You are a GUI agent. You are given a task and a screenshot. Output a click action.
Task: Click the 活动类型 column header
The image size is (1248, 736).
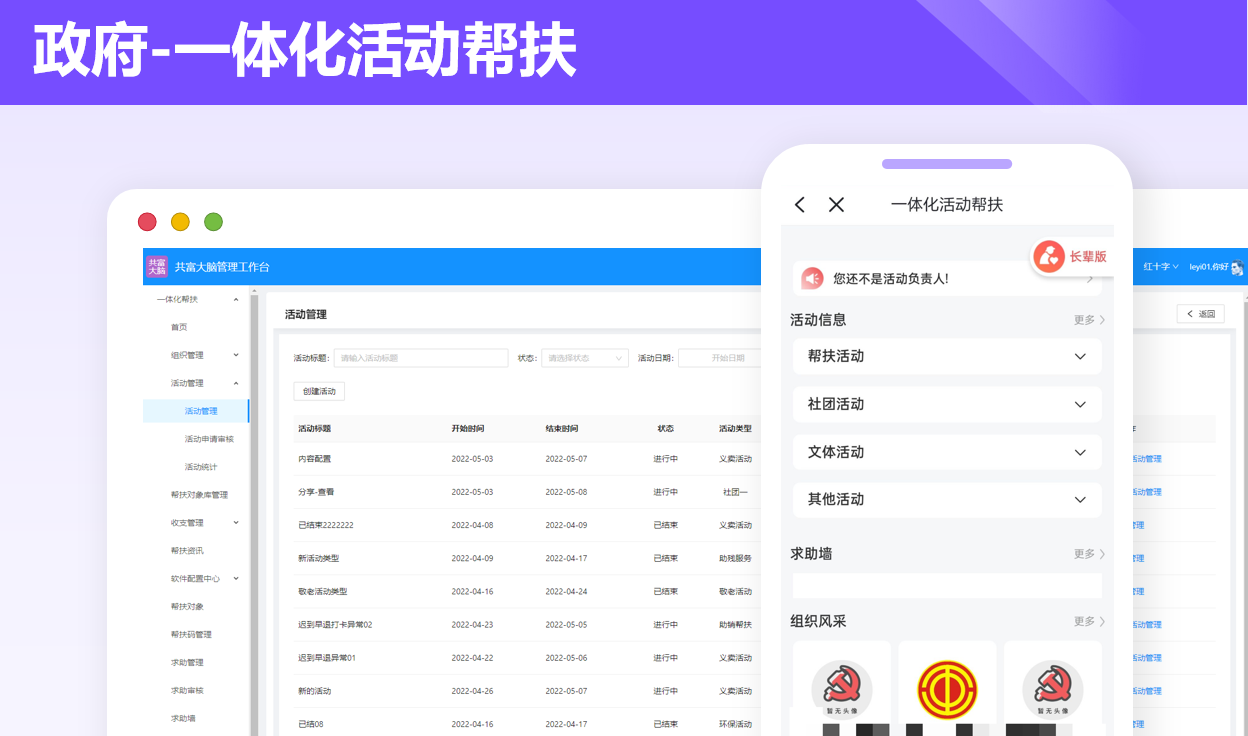click(x=735, y=429)
